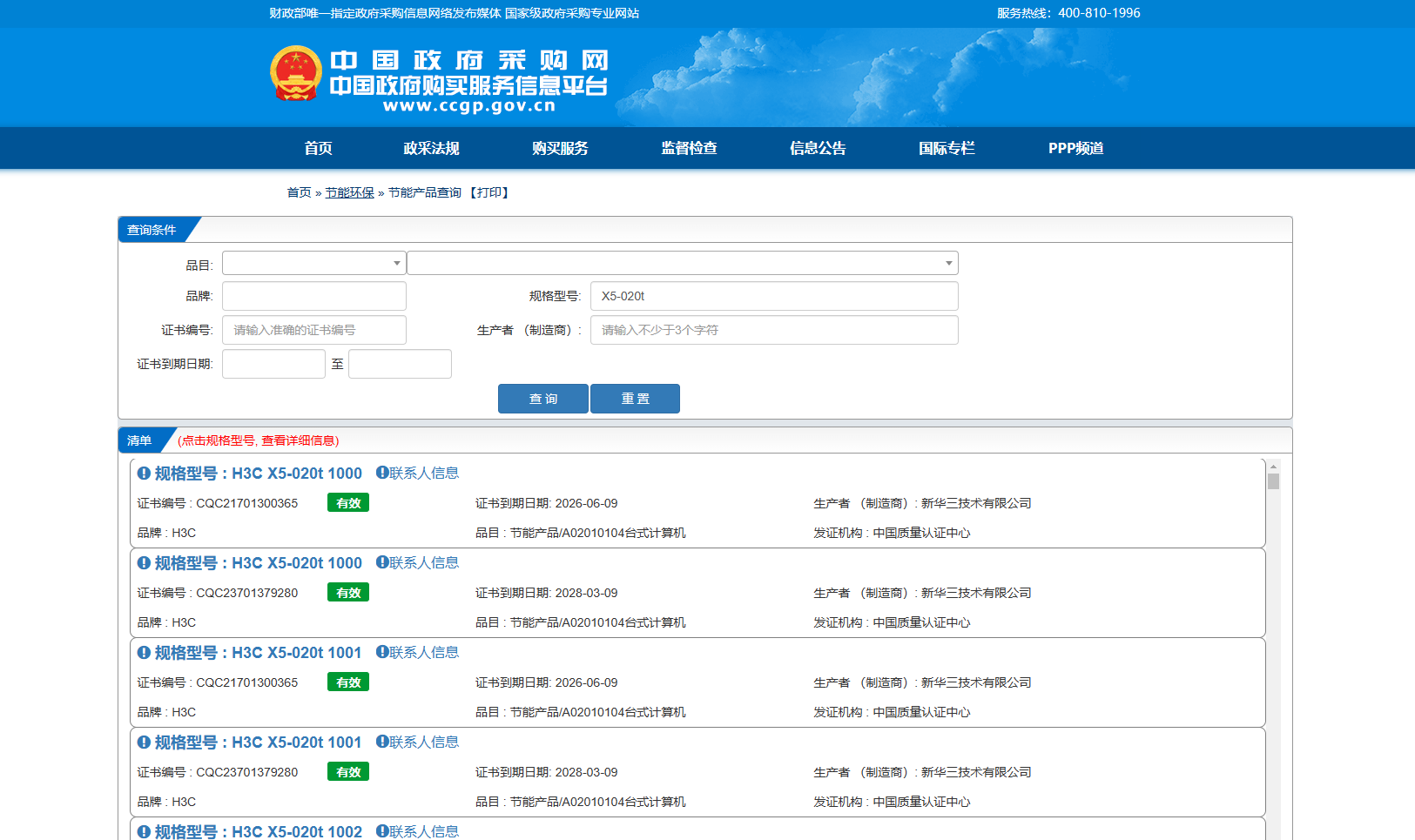Viewport: 1415px width, 840px height.
Task: Click the 生产者(制造商) manufacturer input field
Action: (774, 330)
